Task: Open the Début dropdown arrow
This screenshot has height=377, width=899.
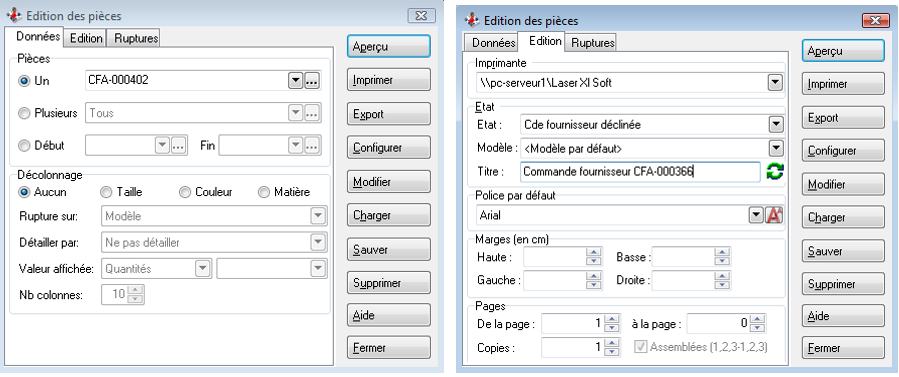Action: coord(163,146)
